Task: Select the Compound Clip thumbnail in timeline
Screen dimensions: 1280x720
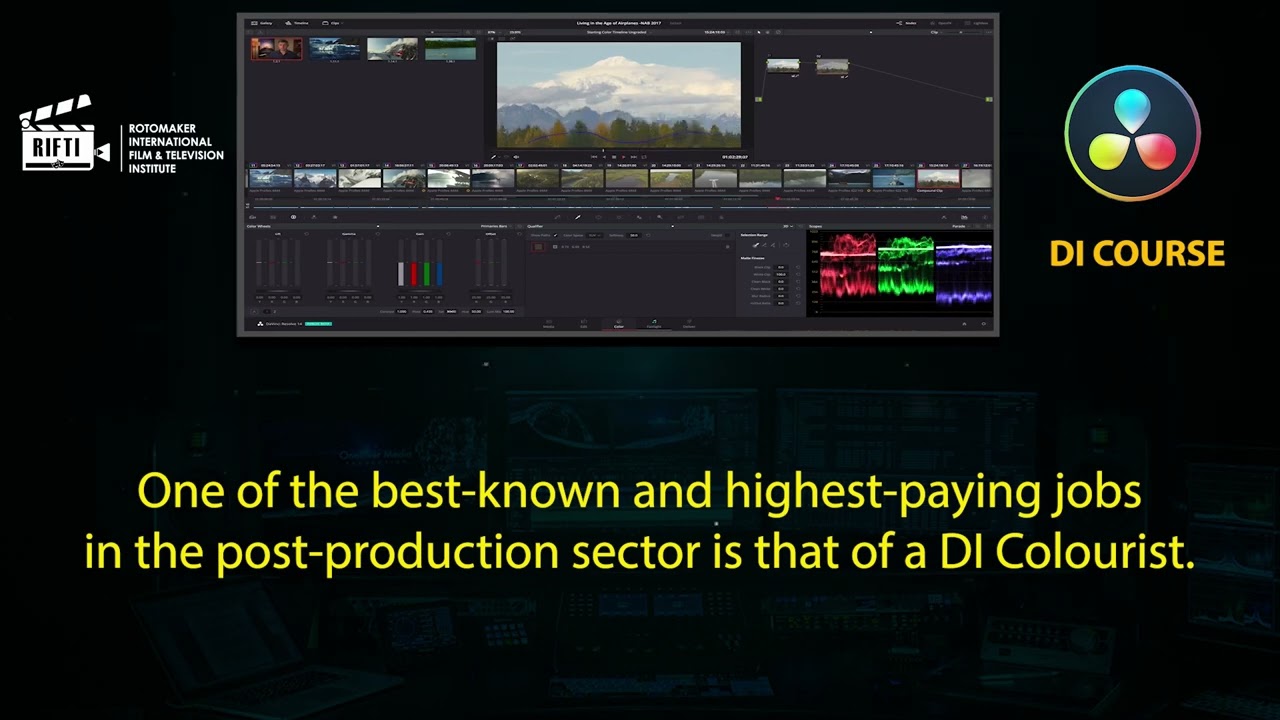Action: tap(938, 178)
